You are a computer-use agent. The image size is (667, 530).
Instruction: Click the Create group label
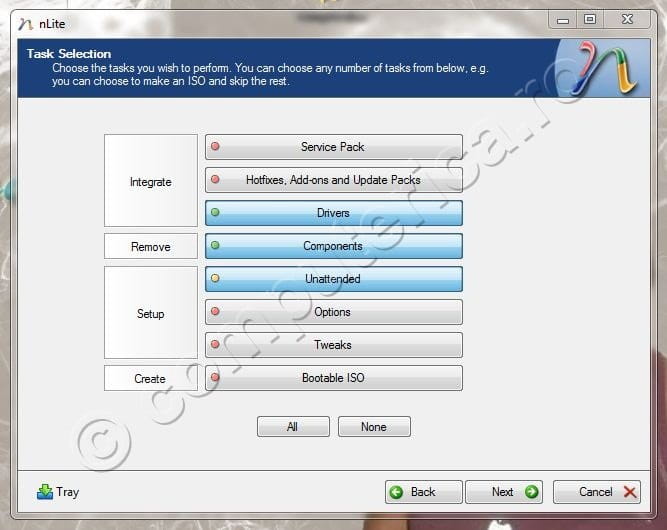tap(151, 378)
